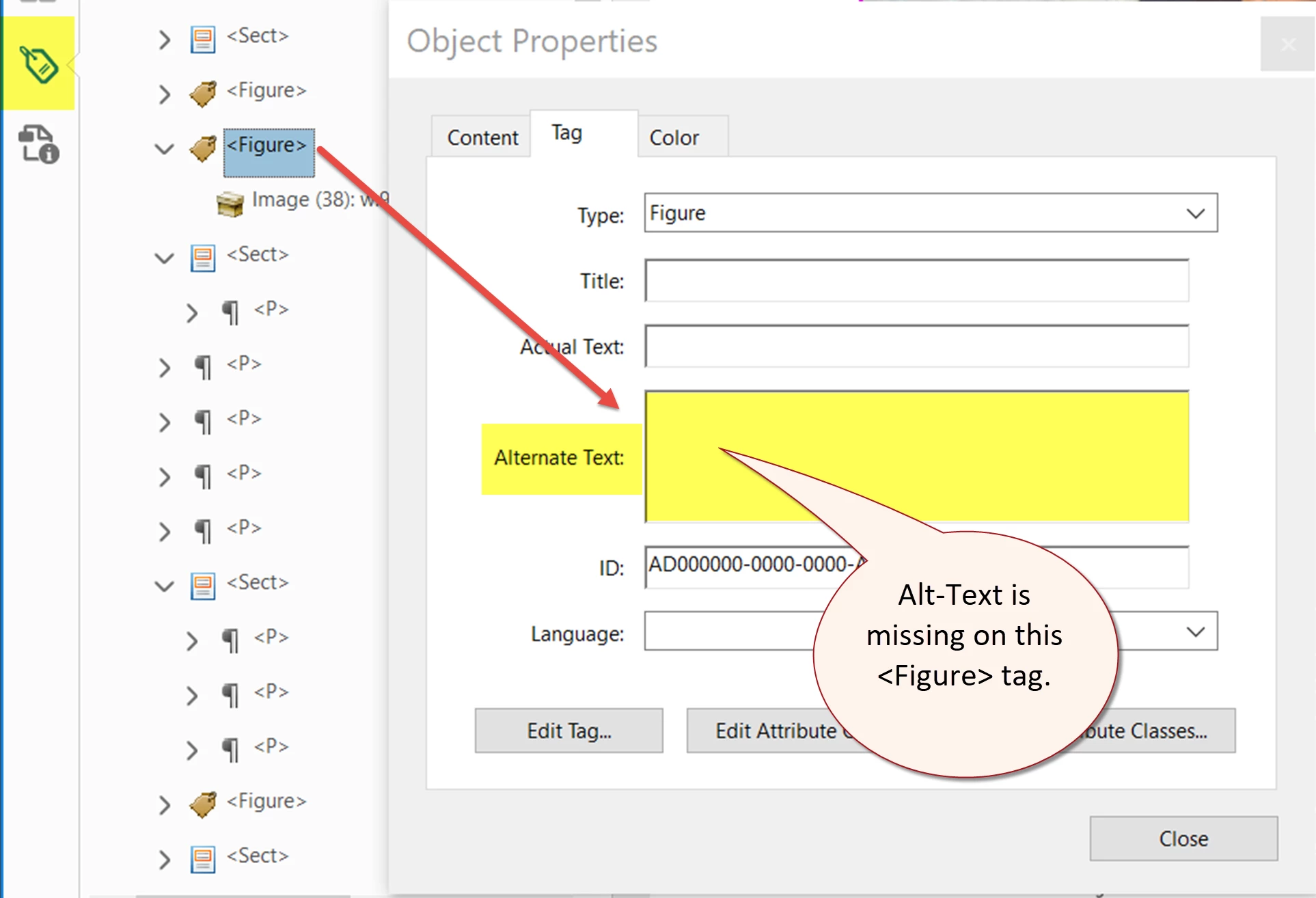The image size is (1316, 898).
Task: Click the first Figure tag's brown icon
Action: pos(203,94)
